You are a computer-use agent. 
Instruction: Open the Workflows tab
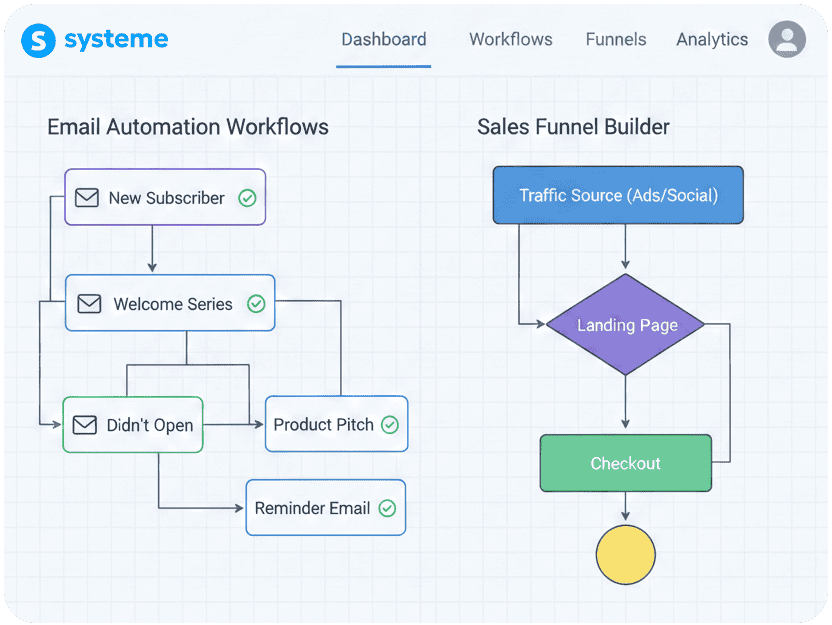point(510,40)
